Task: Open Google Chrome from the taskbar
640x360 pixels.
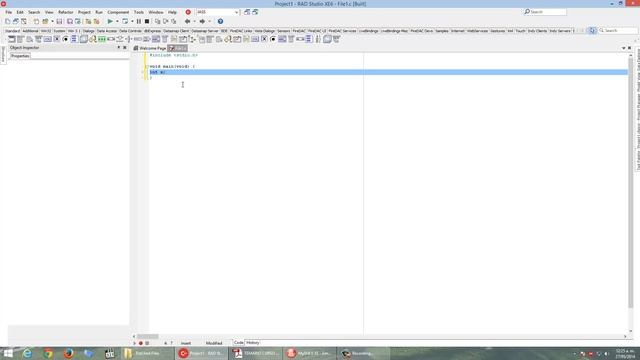Action: pos(48,353)
